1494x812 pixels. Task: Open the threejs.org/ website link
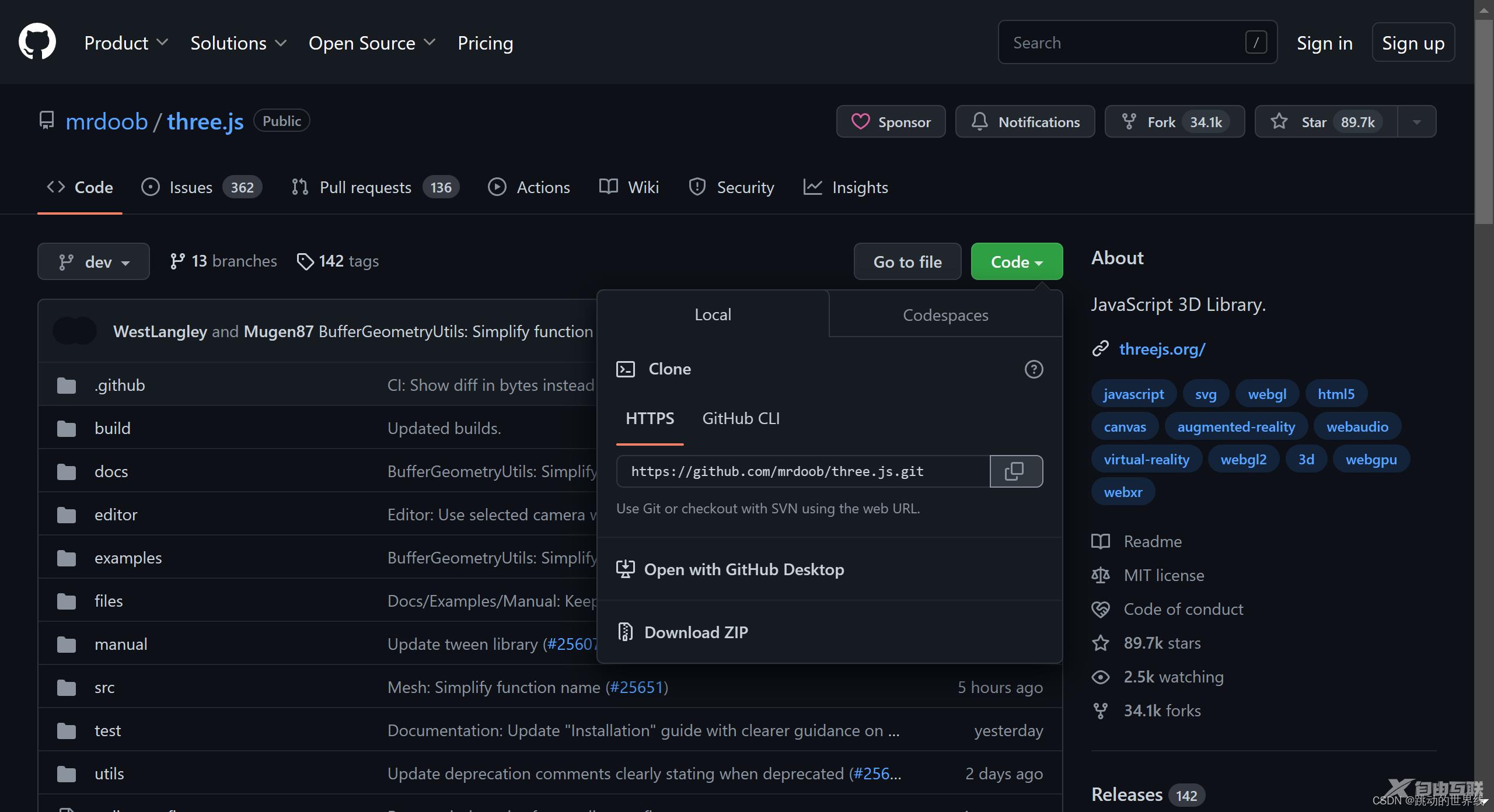tap(1162, 349)
